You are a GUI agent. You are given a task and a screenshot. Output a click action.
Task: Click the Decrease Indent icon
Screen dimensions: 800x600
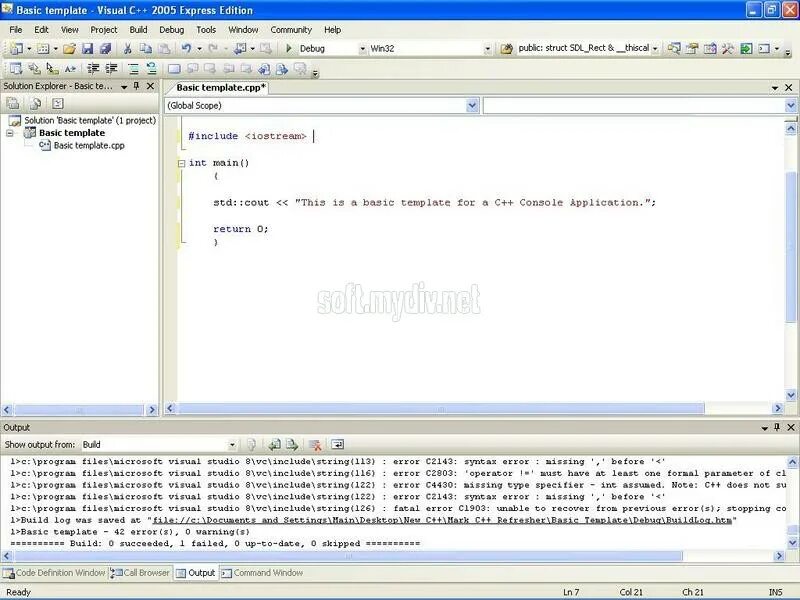tap(93, 68)
